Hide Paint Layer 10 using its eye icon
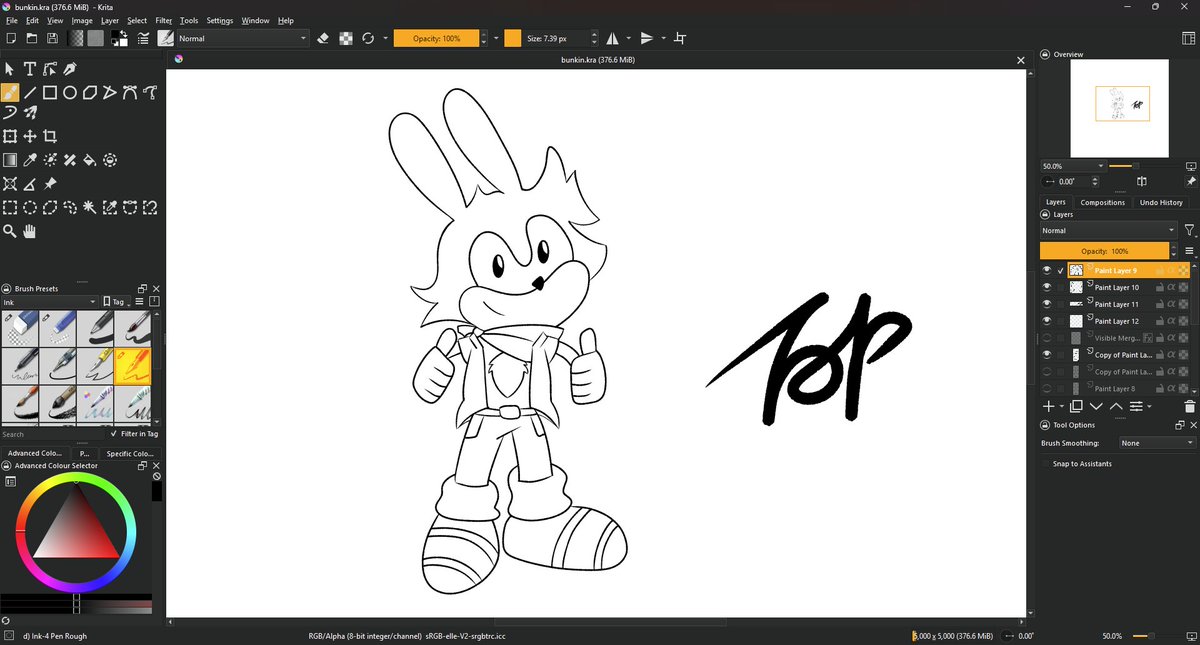This screenshot has width=1200, height=645. click(1047, 287)
